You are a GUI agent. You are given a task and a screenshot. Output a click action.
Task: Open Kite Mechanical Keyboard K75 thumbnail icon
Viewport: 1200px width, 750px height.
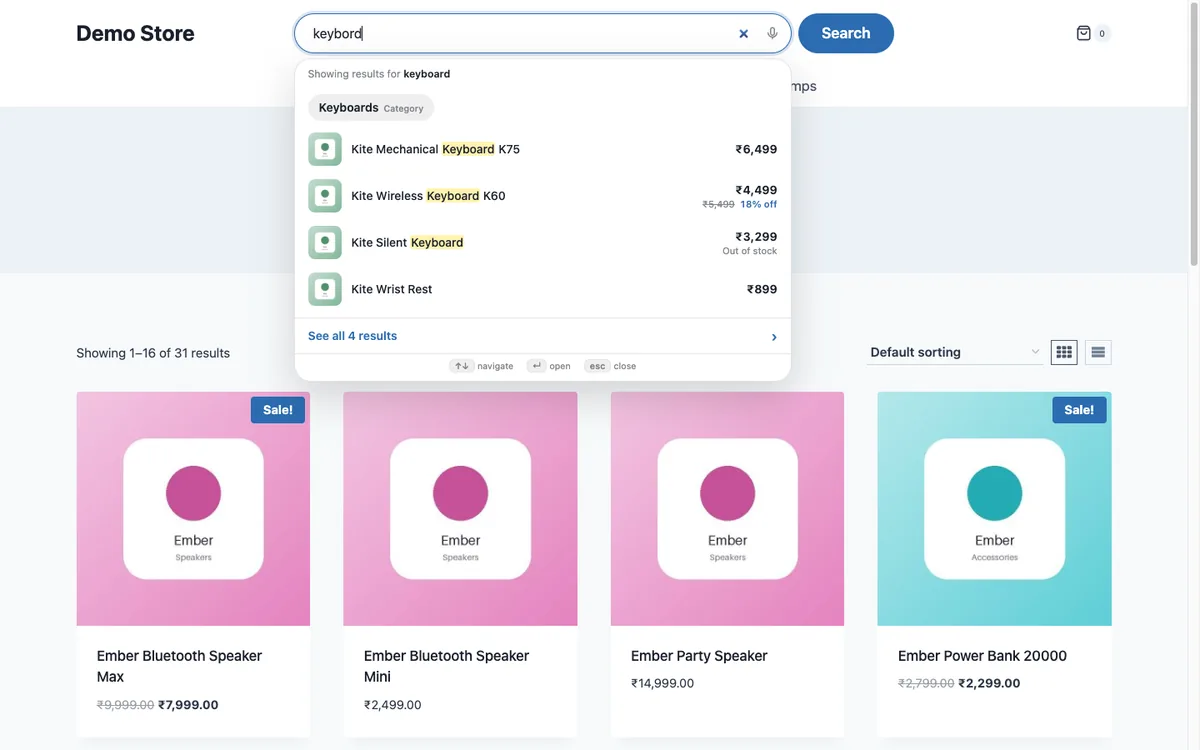pyautogui.click(x=325, y=149)
